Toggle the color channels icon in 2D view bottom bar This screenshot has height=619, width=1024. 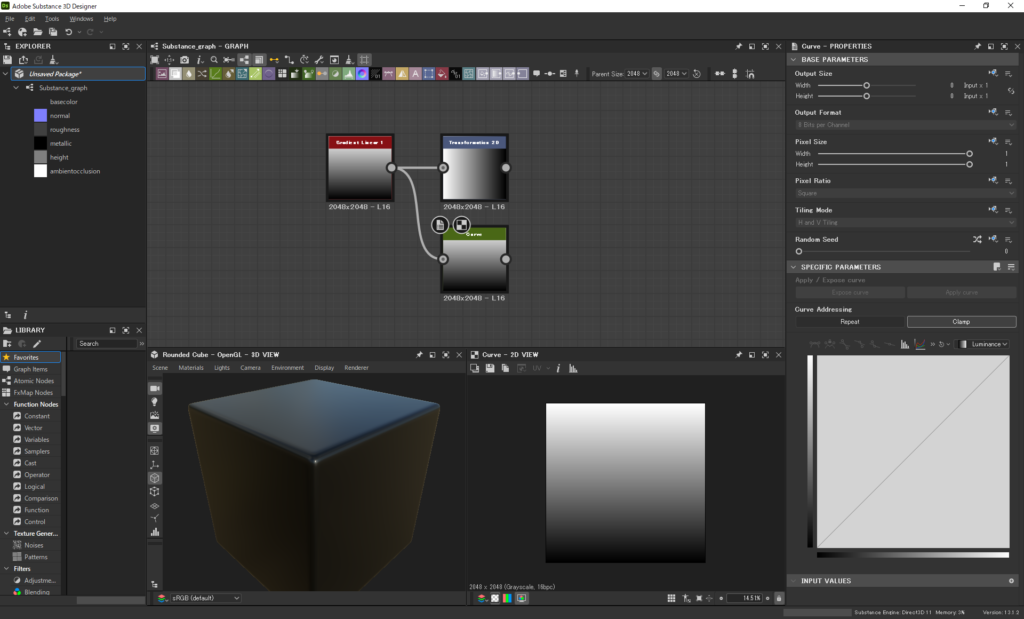click(x=507, y=598)
